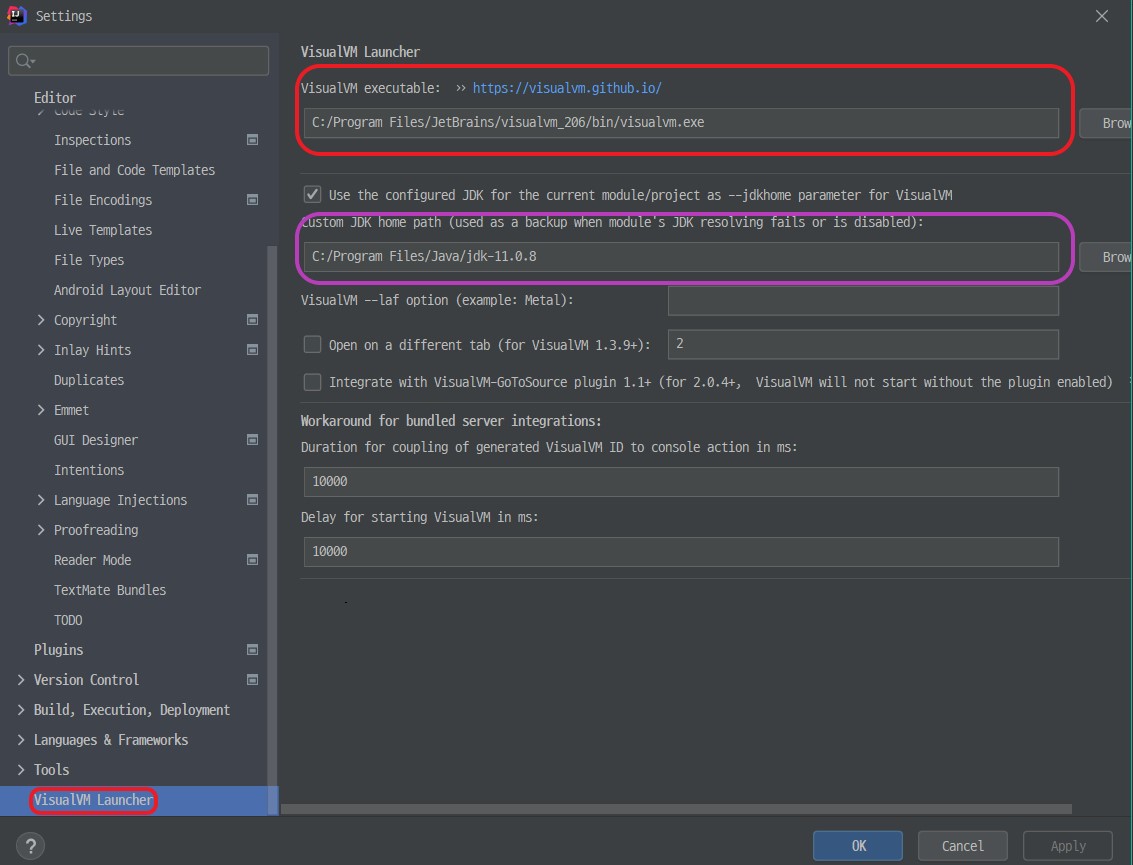
Task: Select Inspections in settings tree
Action: click(92, 139)
